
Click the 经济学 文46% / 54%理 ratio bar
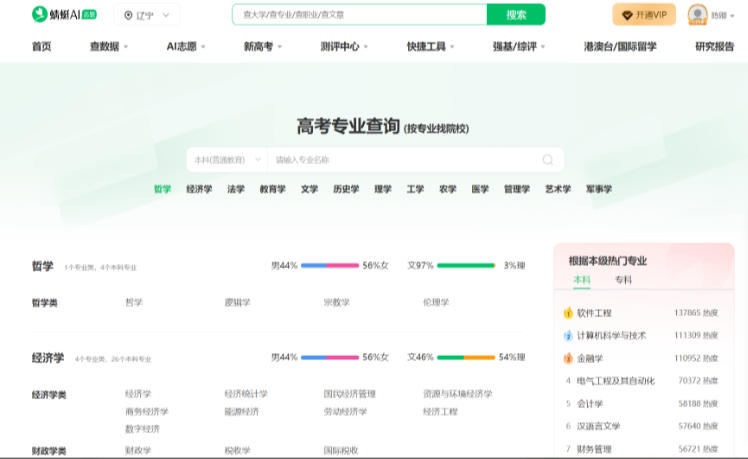466,357
